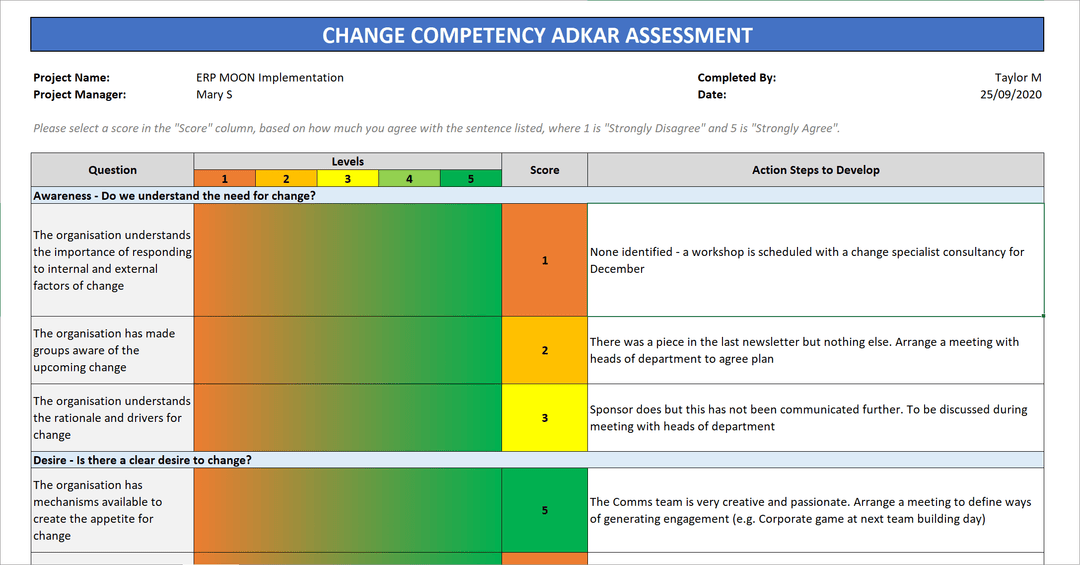Click the amber score cell showing 2
Viewport: 1080px width, 565px height.
coord(544,350)
